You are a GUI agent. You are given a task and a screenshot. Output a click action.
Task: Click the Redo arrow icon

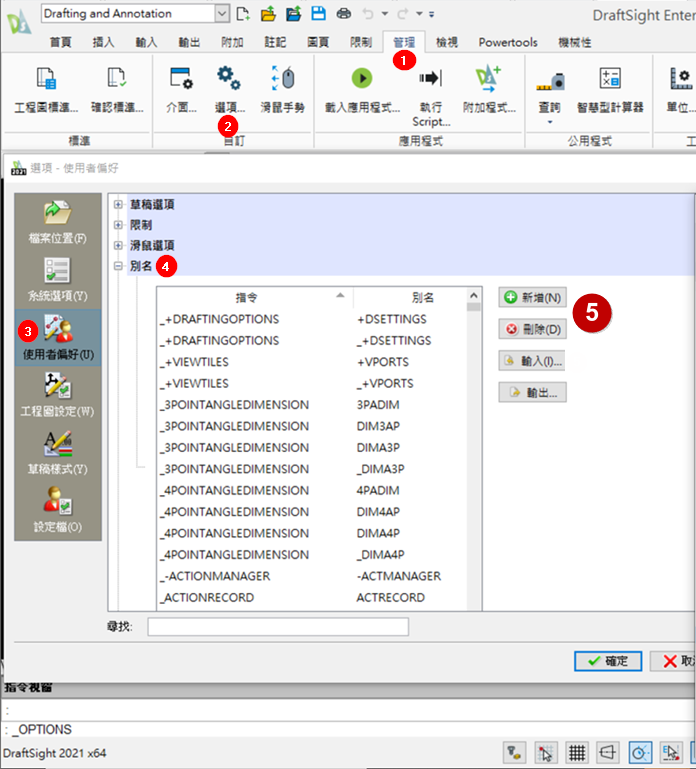[402, 14]
